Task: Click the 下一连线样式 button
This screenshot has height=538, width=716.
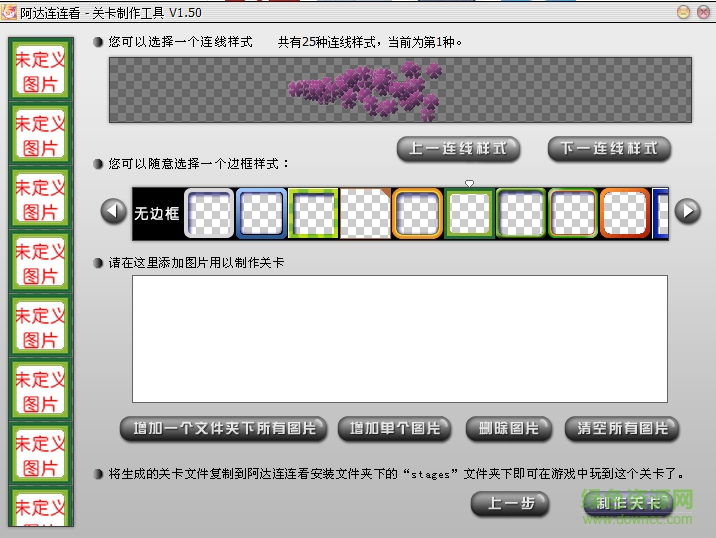Action: 610,148
